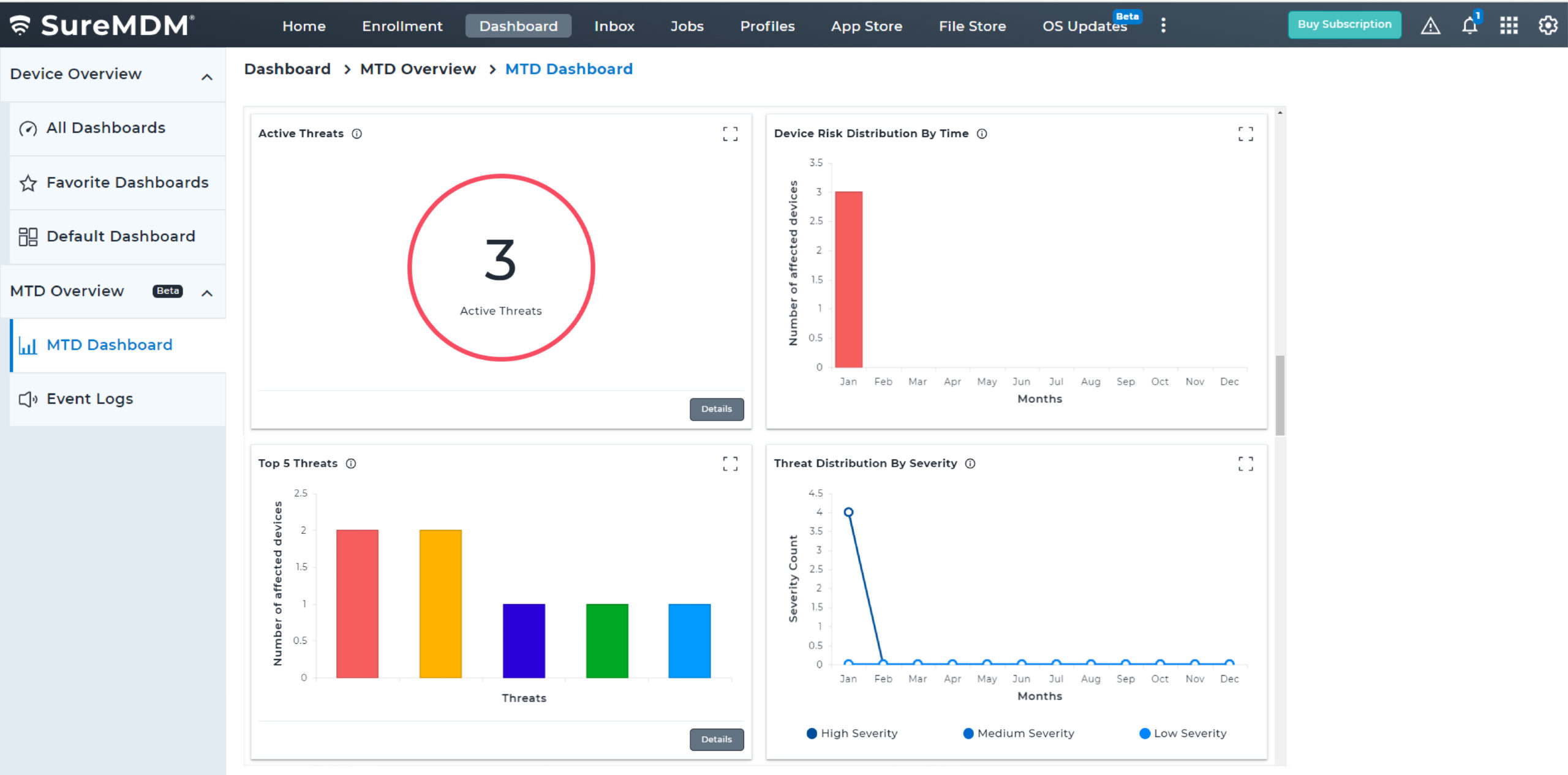Click the green bar in Top 5 Threats
1568x775 pixels.
[x=607, y=641]
